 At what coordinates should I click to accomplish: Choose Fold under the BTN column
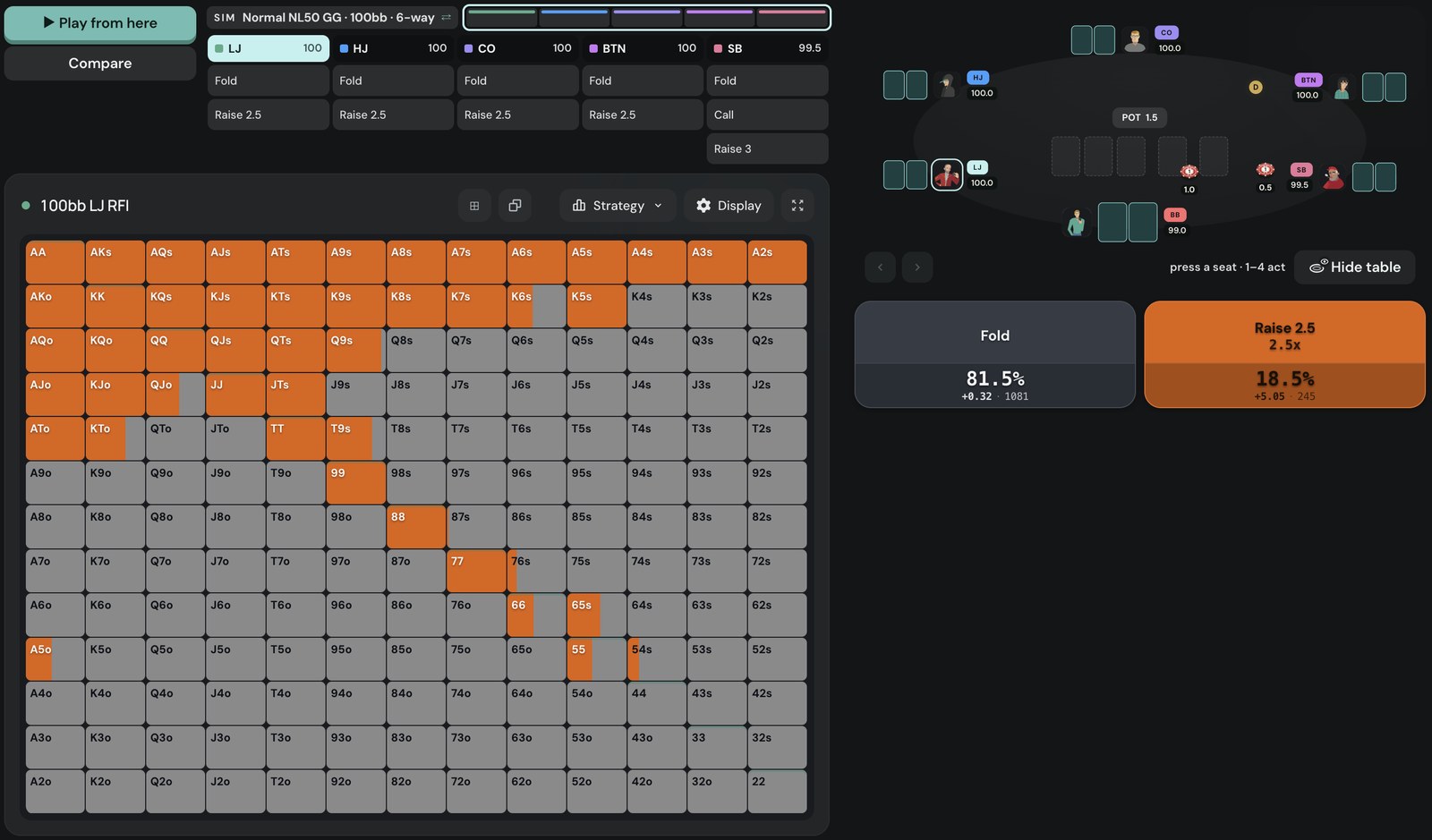(643, 81)
